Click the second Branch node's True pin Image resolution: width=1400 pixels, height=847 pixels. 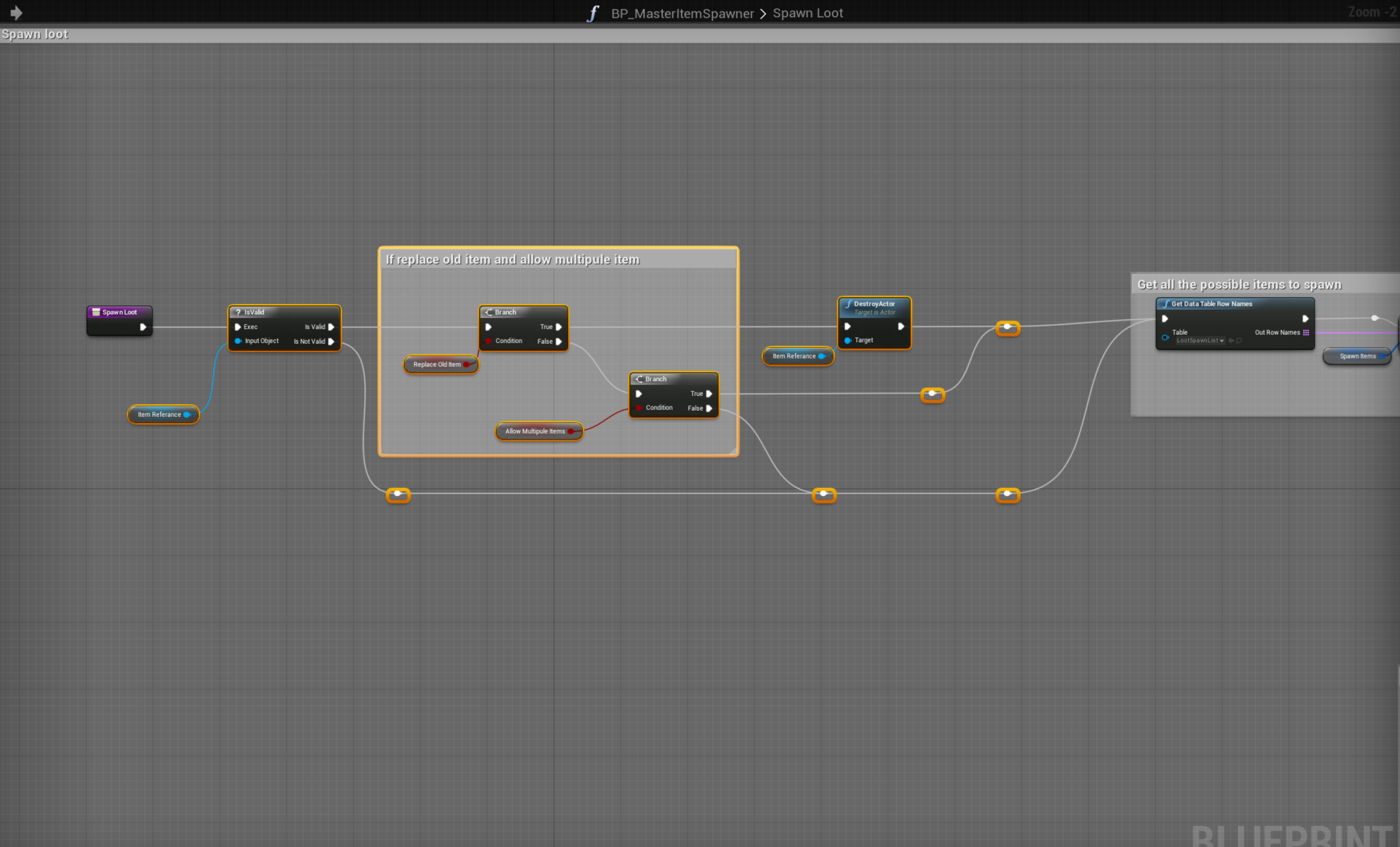coord(709,394)
